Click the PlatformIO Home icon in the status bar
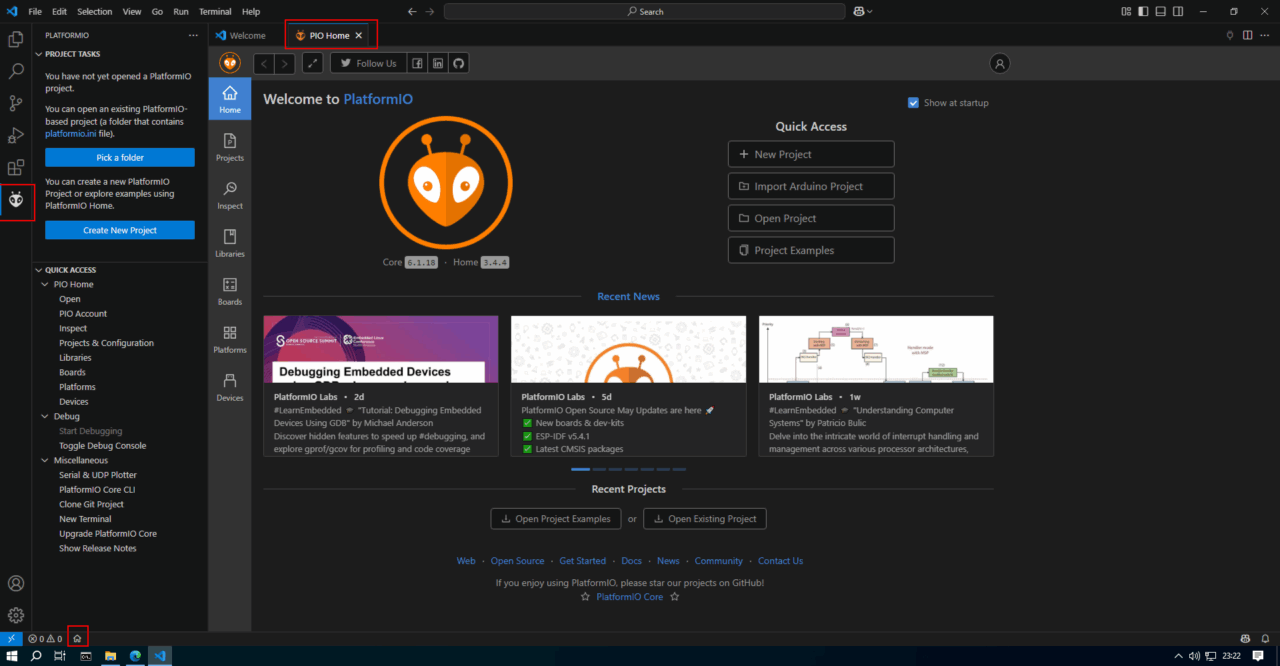The height and width of the screenshot is (666, 1280). coord(77,638)
